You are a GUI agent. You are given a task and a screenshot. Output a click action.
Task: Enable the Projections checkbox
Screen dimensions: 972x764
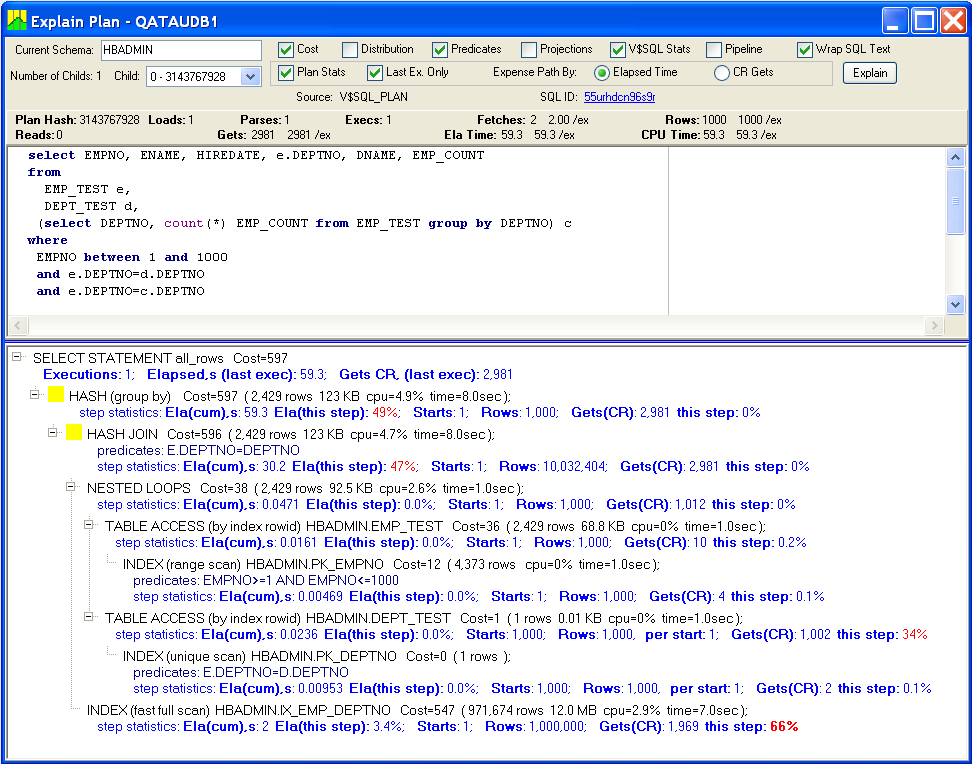tap(529, 50)
